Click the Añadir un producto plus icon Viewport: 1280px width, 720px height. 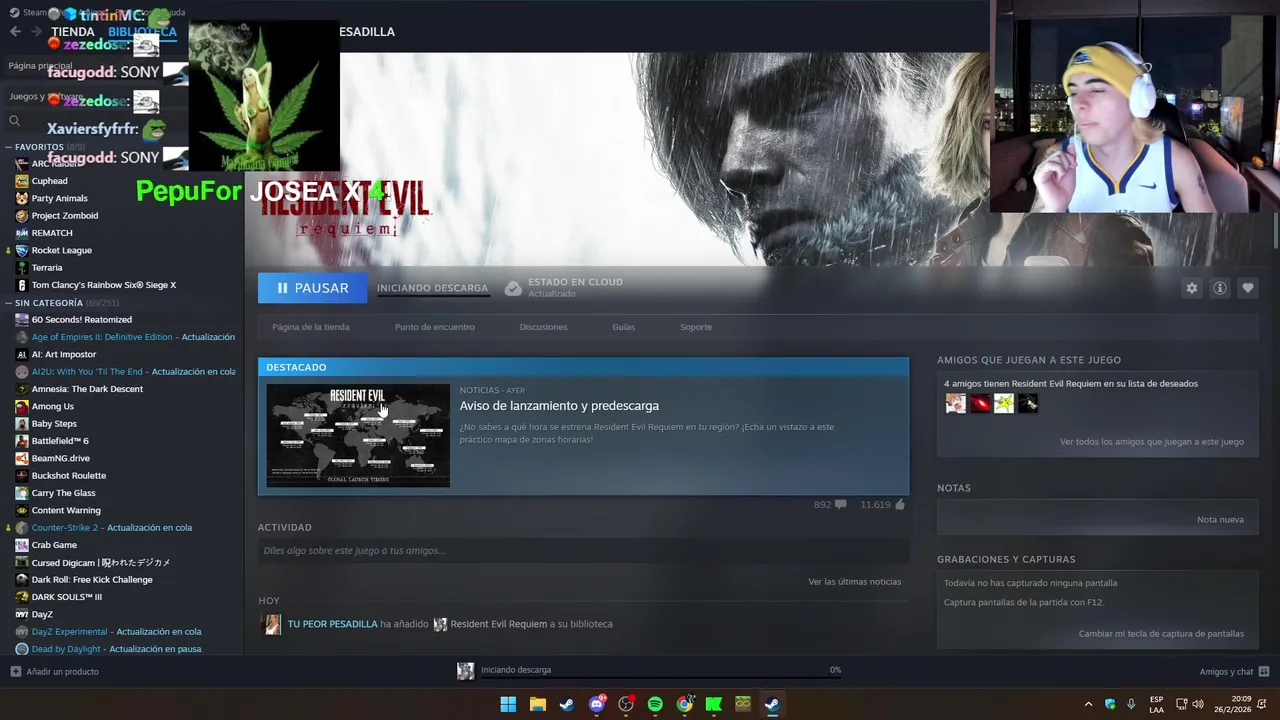(x=15, y=672)
